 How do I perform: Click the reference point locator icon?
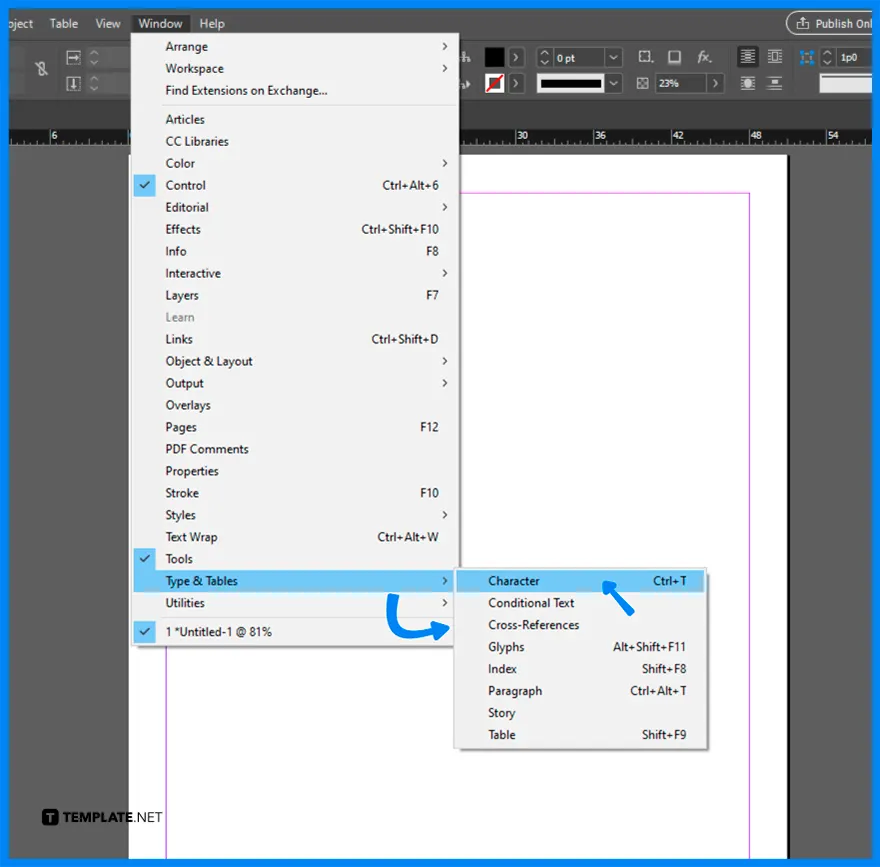pyautogui.click(x=808, y=57)
